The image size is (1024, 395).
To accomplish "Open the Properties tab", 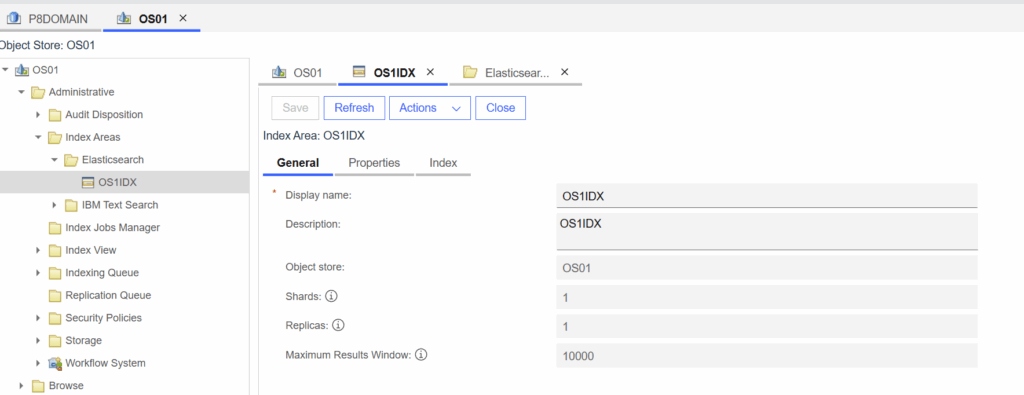I will tap(374, 163).
